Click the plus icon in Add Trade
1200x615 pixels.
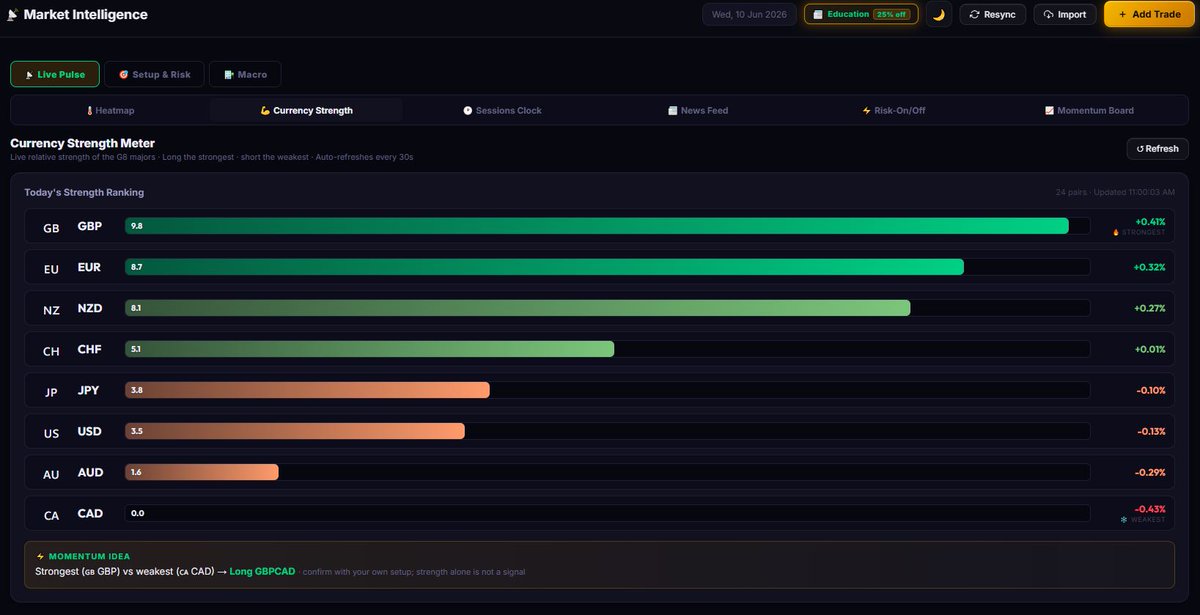click(x=1122, y=14)
